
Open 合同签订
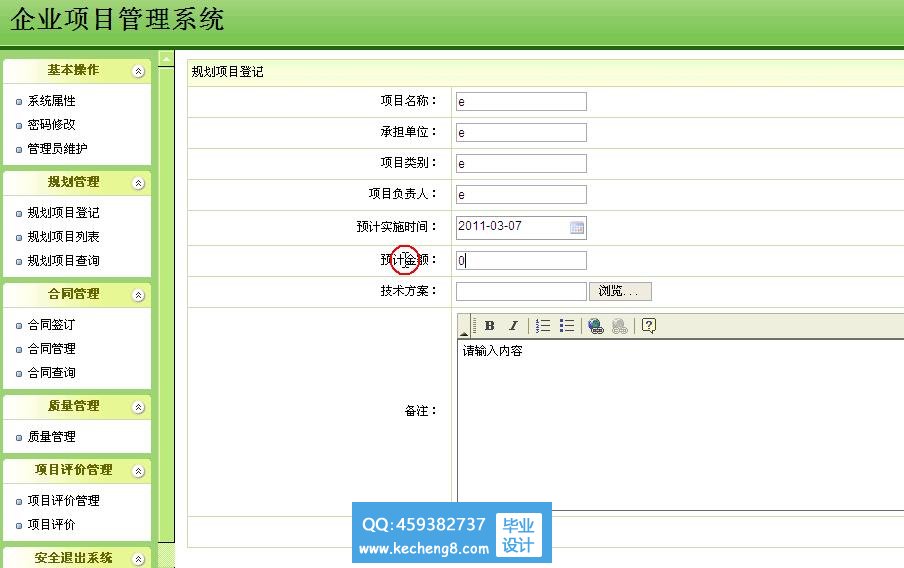point(51,325)
